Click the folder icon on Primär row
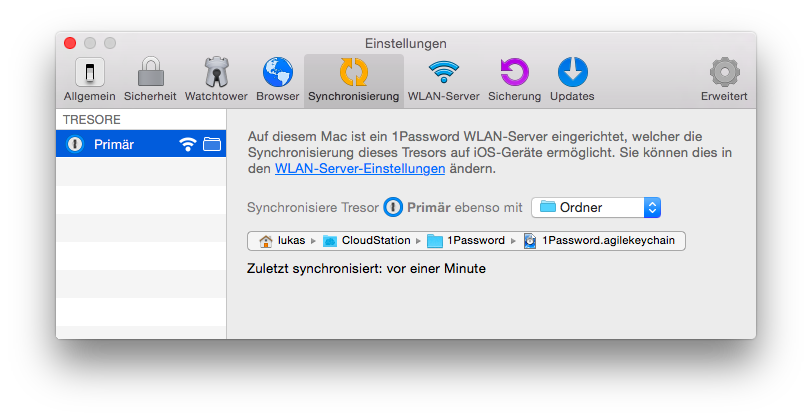This screenshot has width=812, height=419. [x=212, y=144]
